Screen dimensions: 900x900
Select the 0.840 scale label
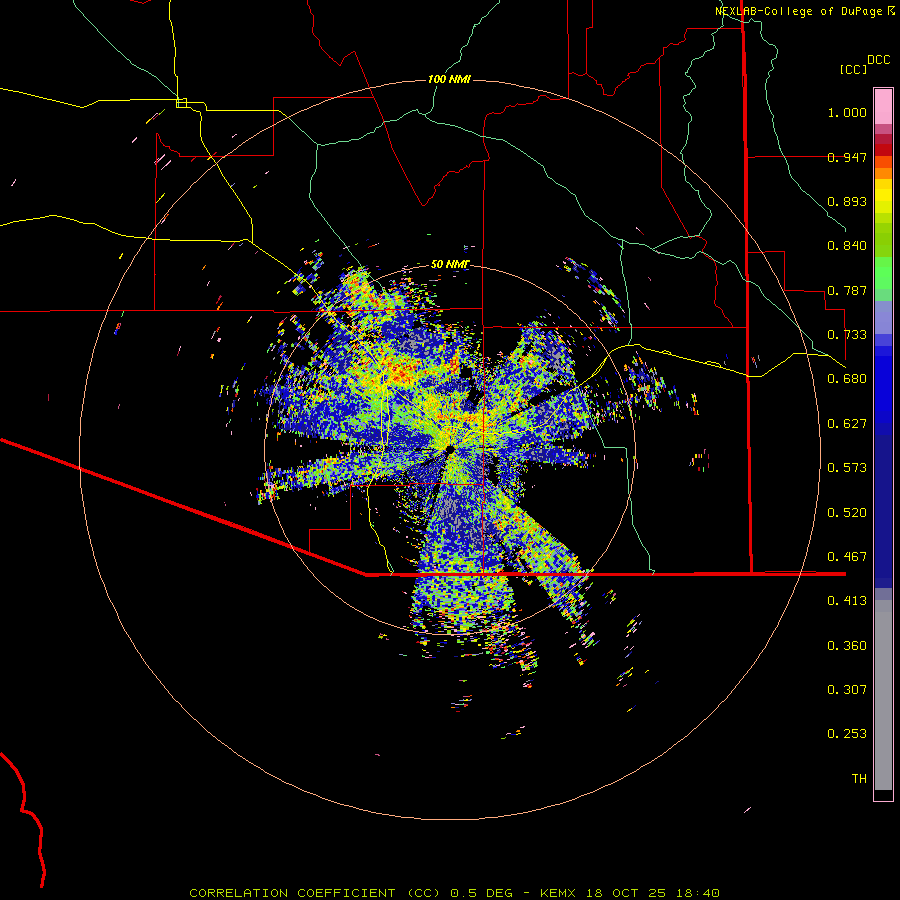pos(847,246)
